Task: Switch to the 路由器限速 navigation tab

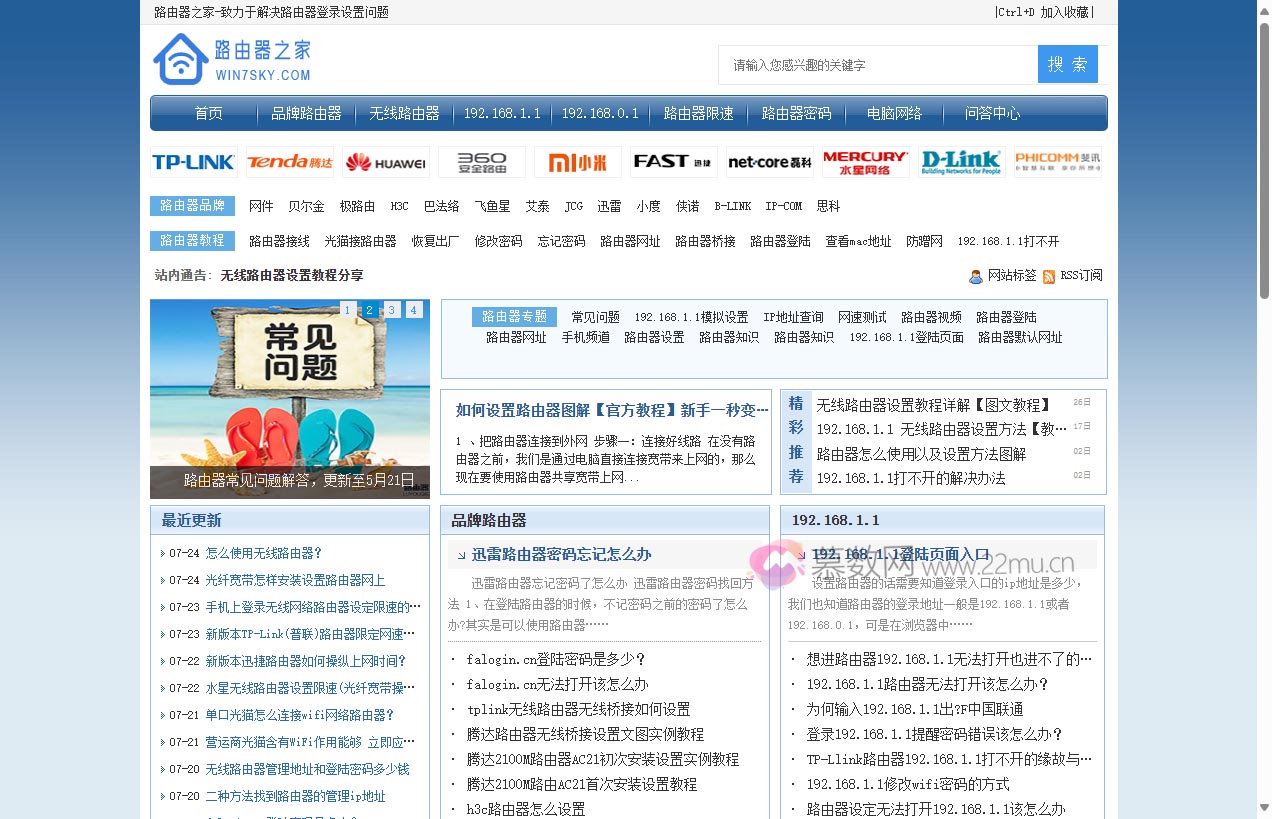Action: coord(697,113)
